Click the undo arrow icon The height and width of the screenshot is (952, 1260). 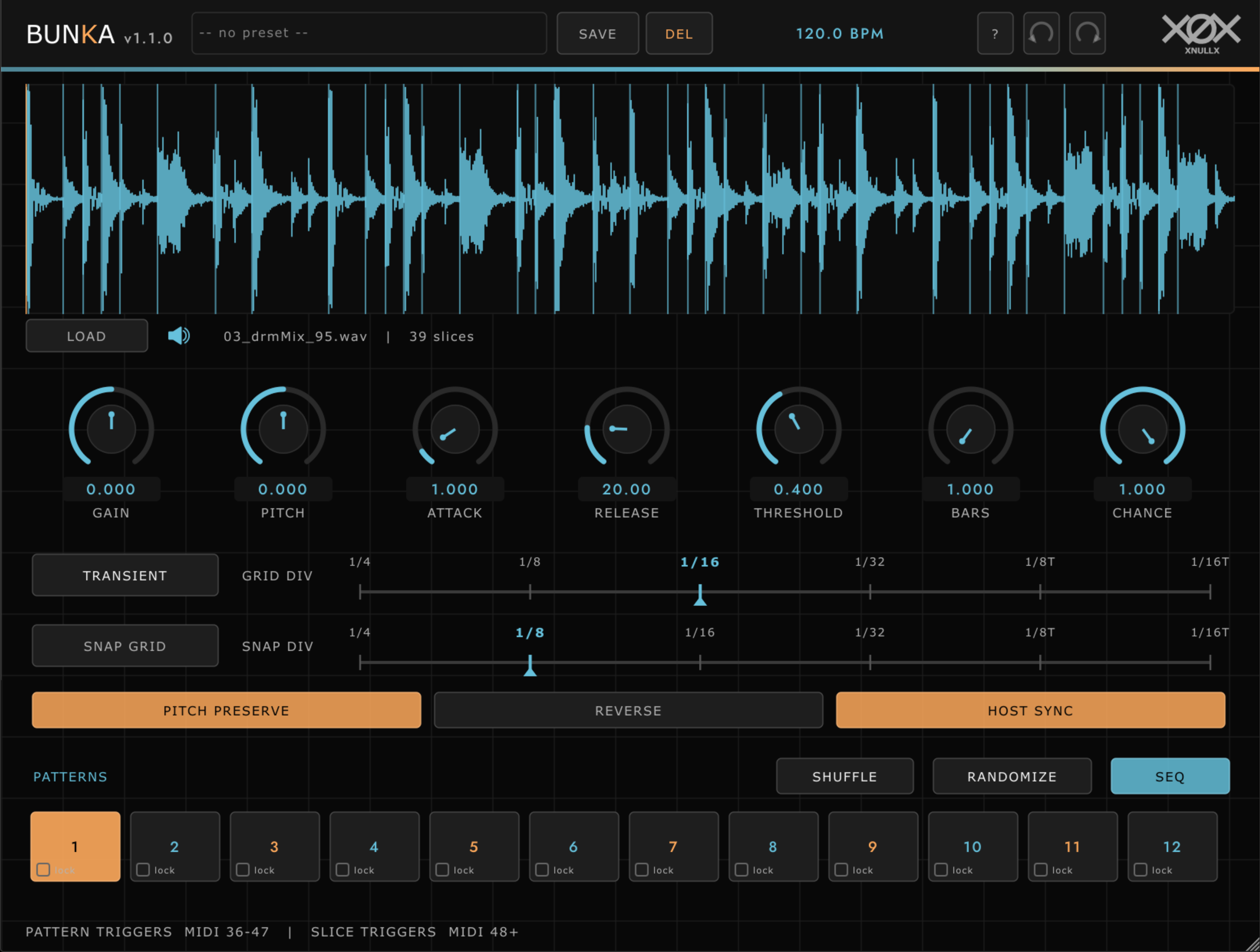(x=1041, y=34)
